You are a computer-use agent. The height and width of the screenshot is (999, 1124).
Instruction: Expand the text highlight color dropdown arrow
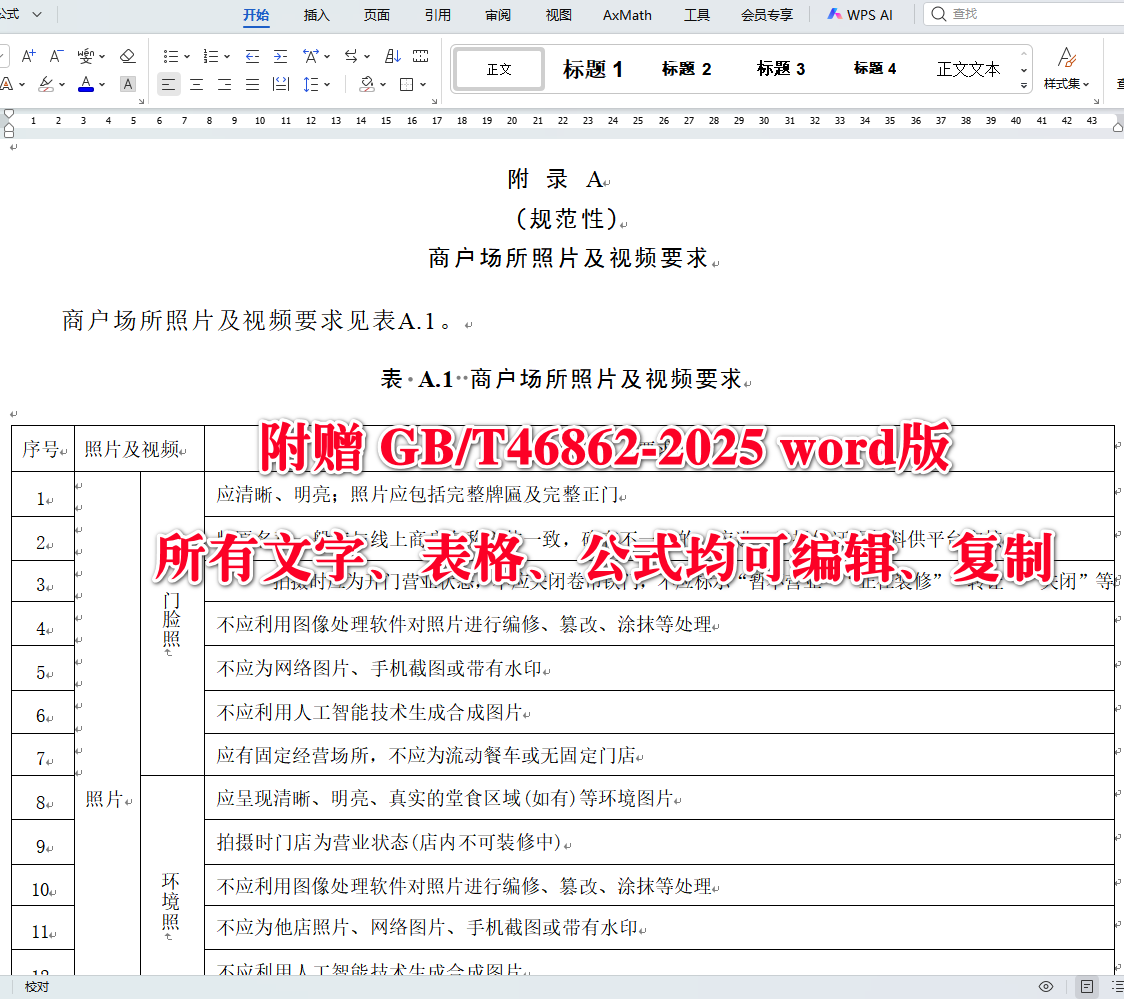pos(62,84)
